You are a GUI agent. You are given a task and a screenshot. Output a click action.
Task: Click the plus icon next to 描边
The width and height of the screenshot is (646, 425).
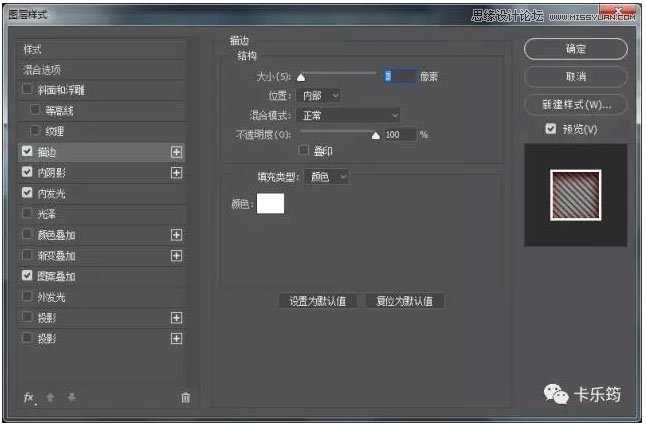pyautogui.click(x=177, y=152)
